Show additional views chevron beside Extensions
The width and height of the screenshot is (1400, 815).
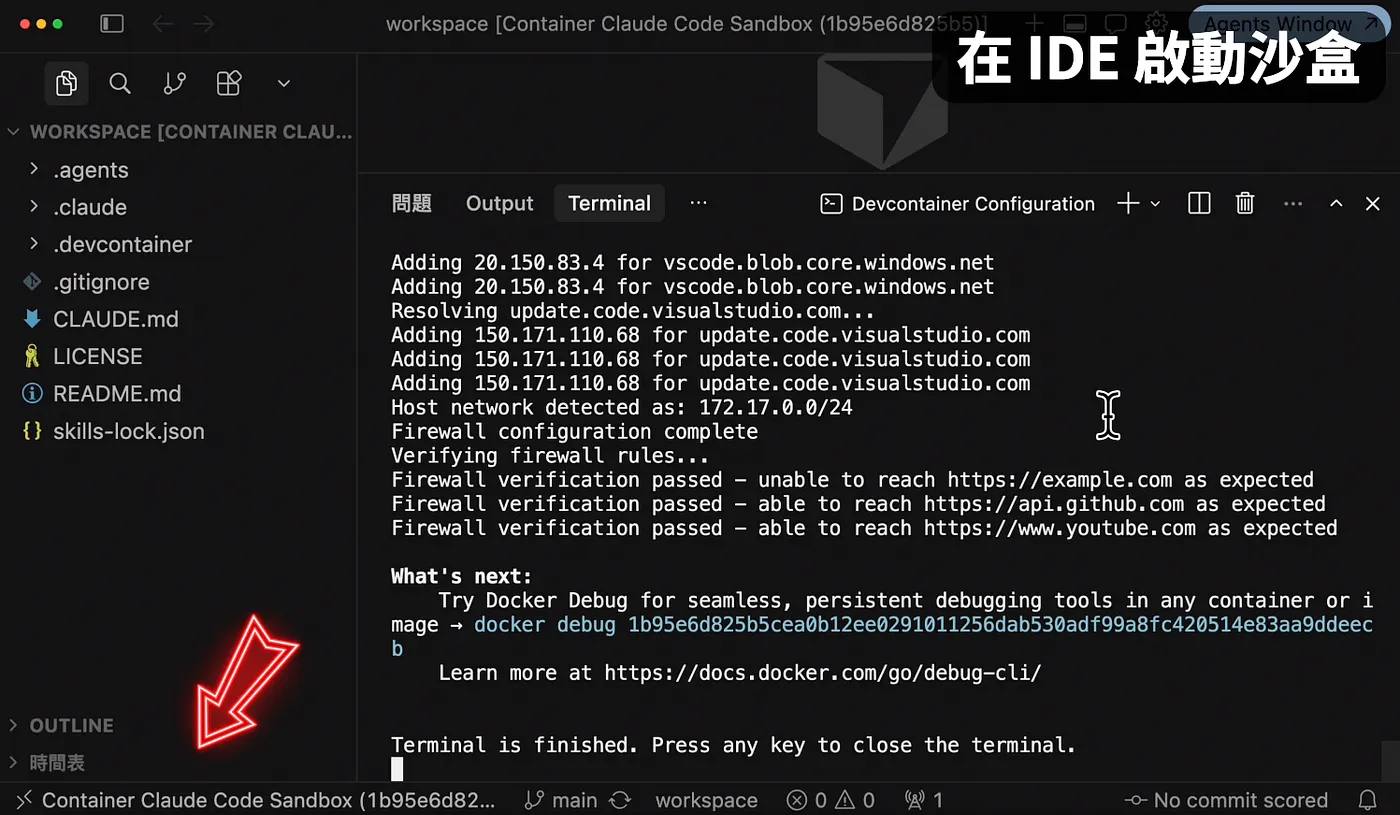click(x=284, y=83)
